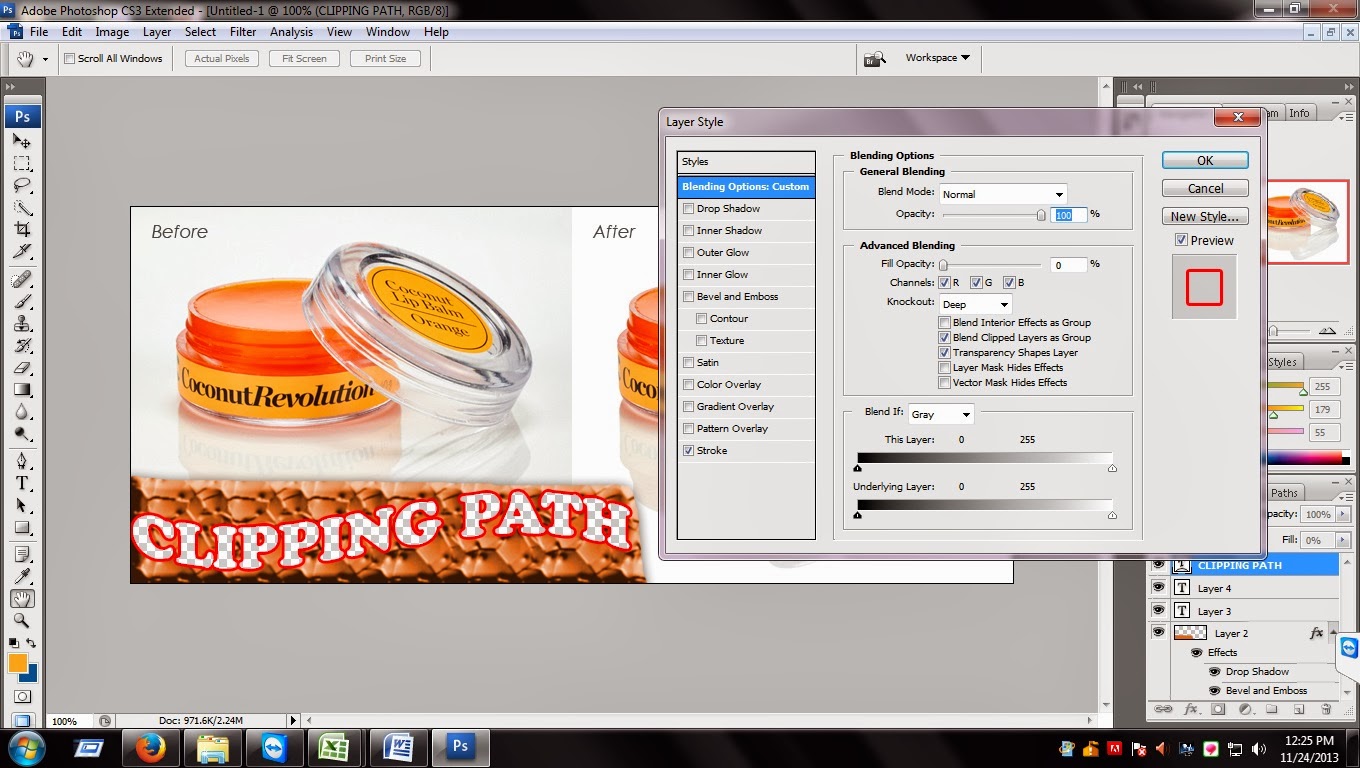Viewport: 1360px width, 768px height.
Task: Select the Healing Brush tool
Action: (x=22, y=279)
